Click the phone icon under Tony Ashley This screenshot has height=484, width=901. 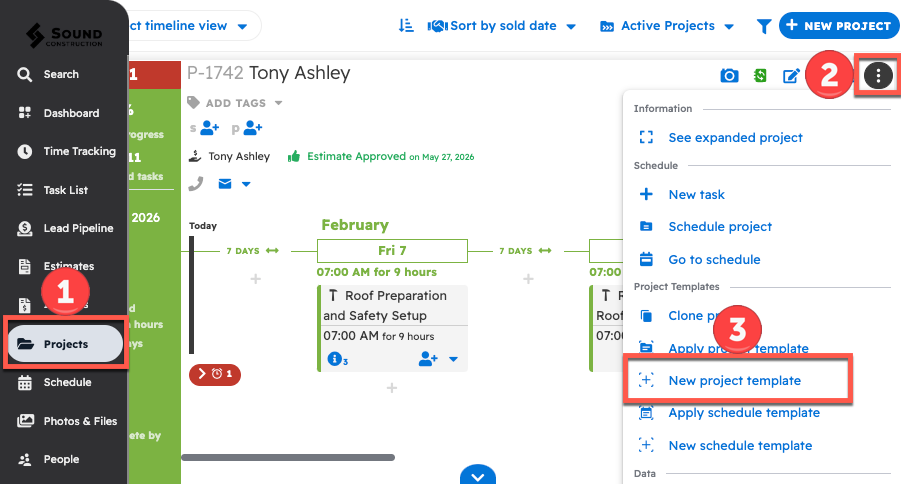coord(197,184)
